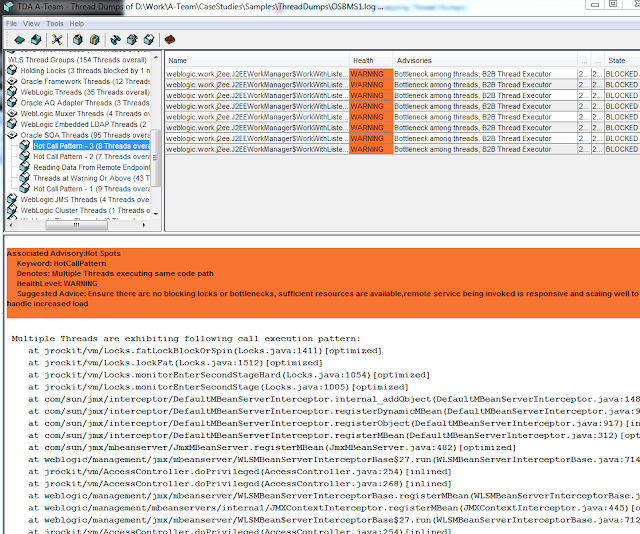The height and width of the screenshot is (534, 640).
Task: Click the crossed tools preferences icon
Action: [57, 40]
